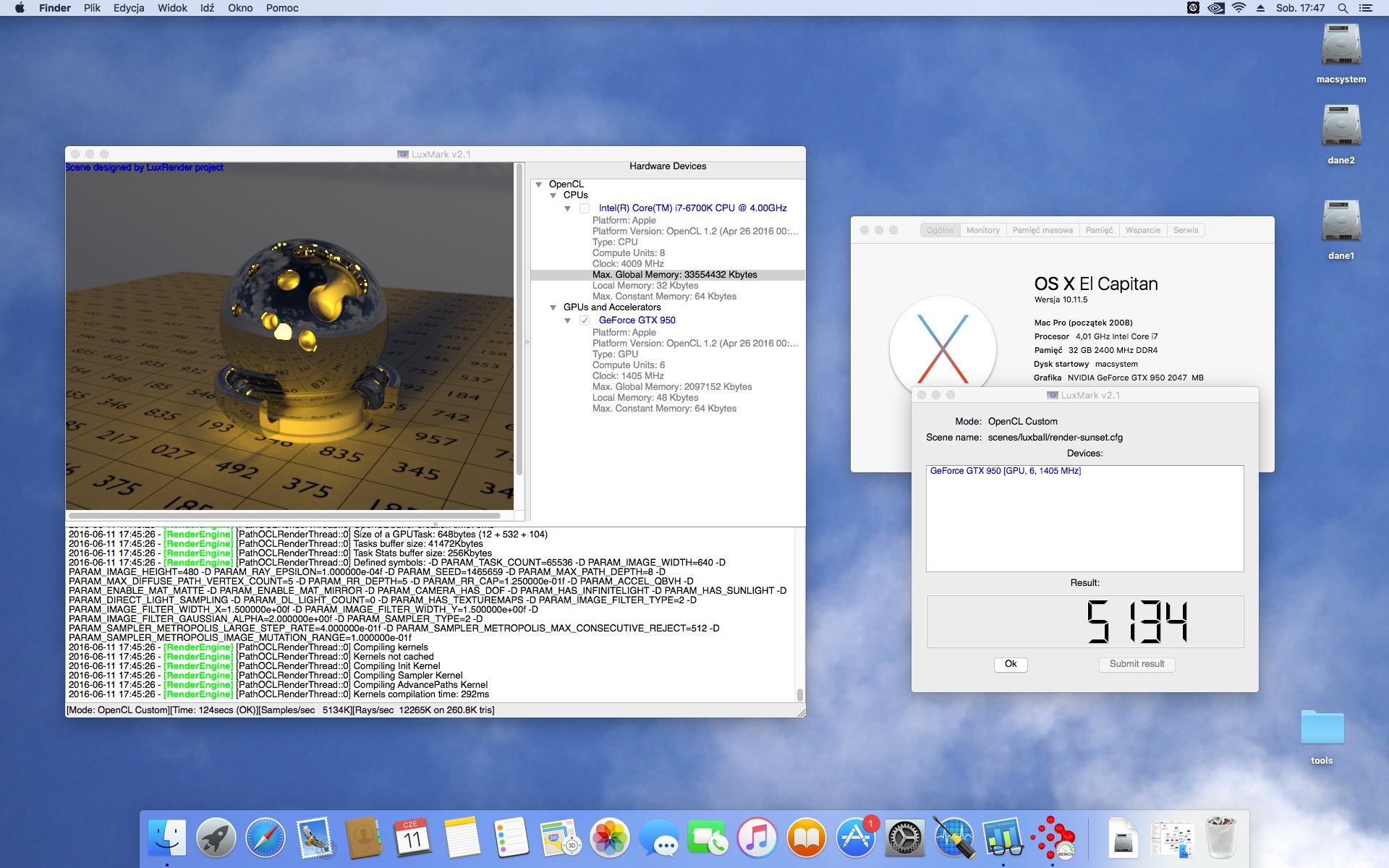The width and height of the screenshot is (1389, 868).
Task: Open the Widok menu
Action: click(172, 8)
